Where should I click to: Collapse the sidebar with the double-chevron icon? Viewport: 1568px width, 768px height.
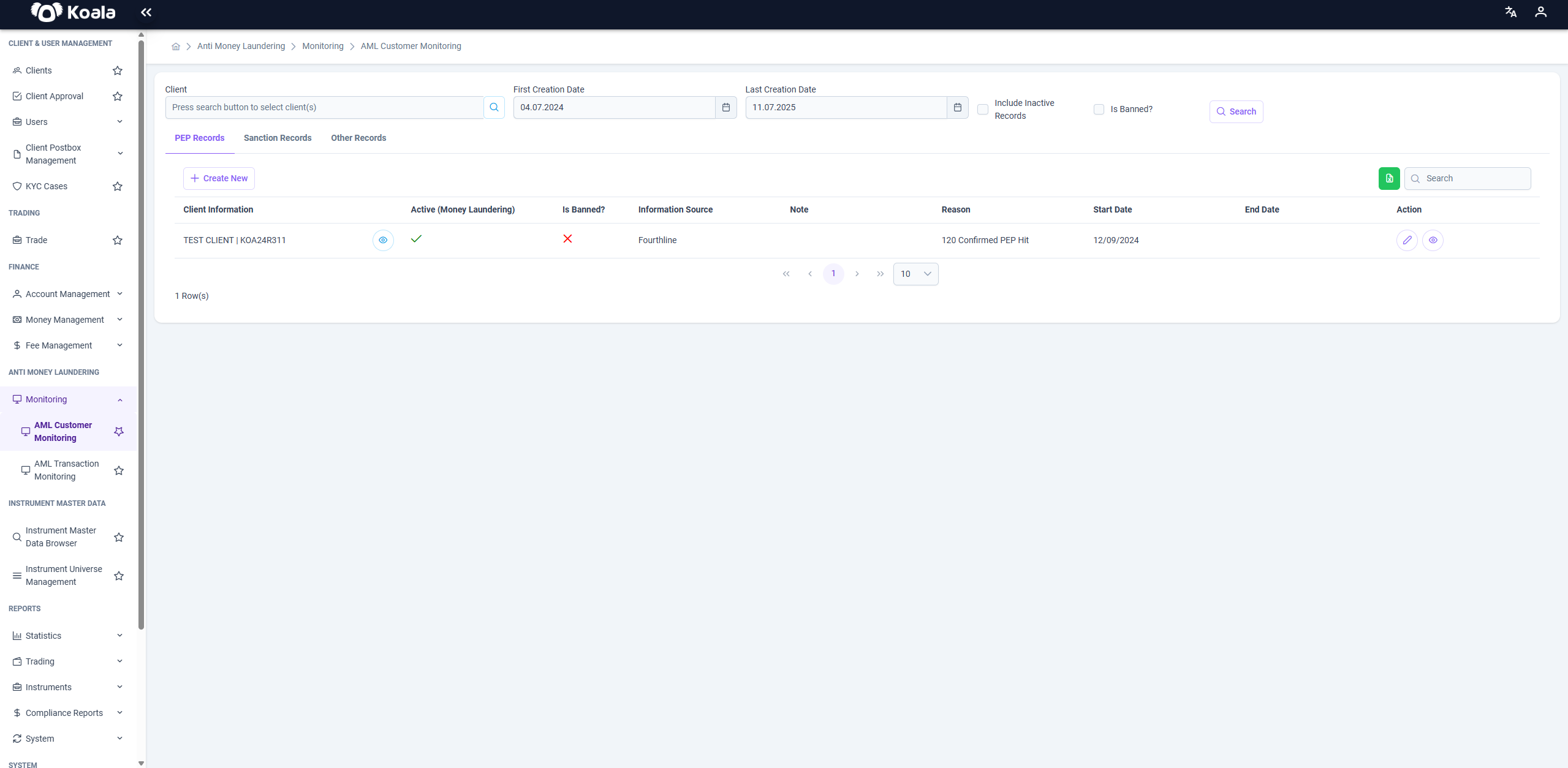146,12
